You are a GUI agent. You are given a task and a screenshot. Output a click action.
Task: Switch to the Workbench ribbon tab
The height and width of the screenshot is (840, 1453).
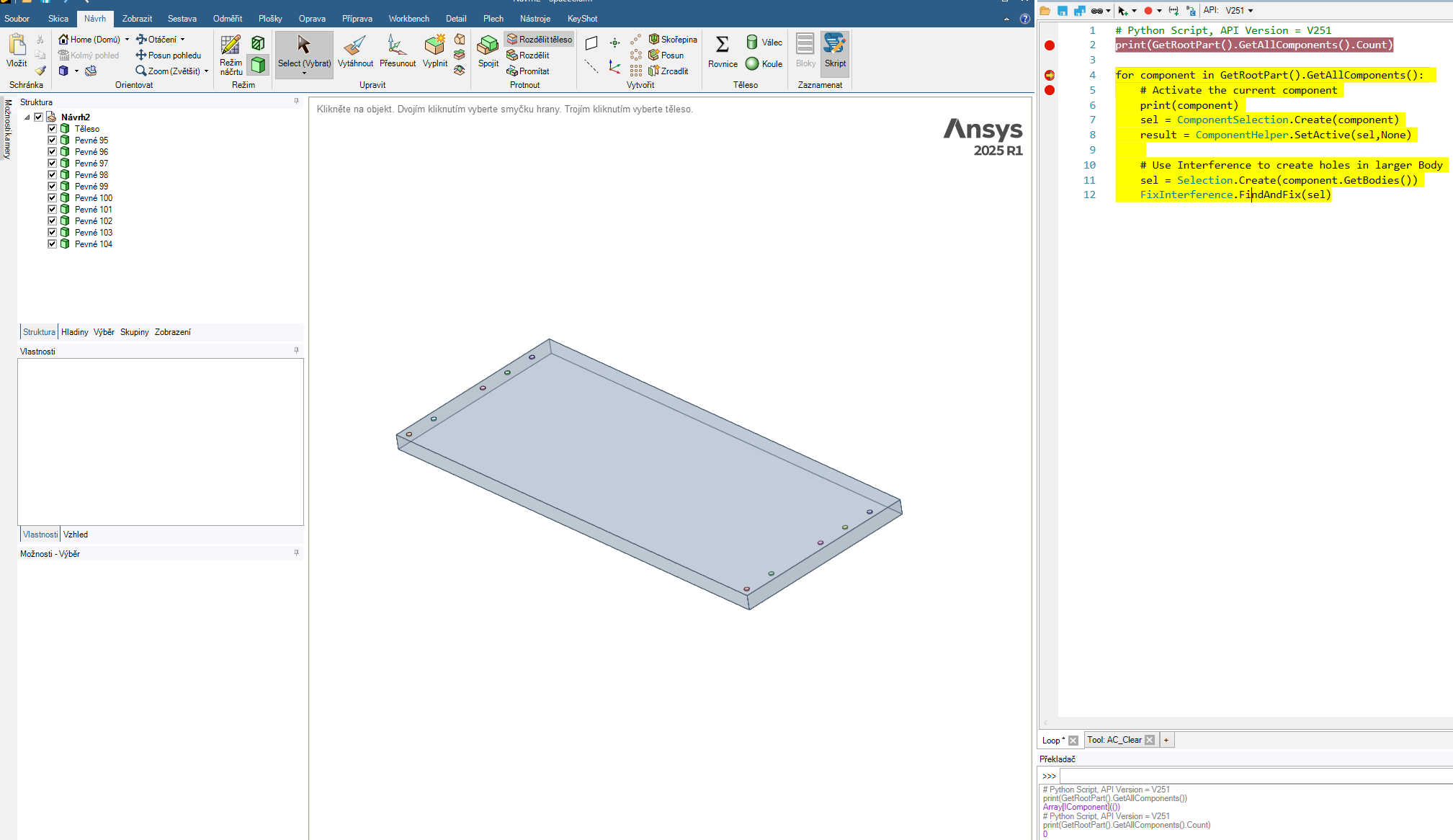(x=408, y=19)
